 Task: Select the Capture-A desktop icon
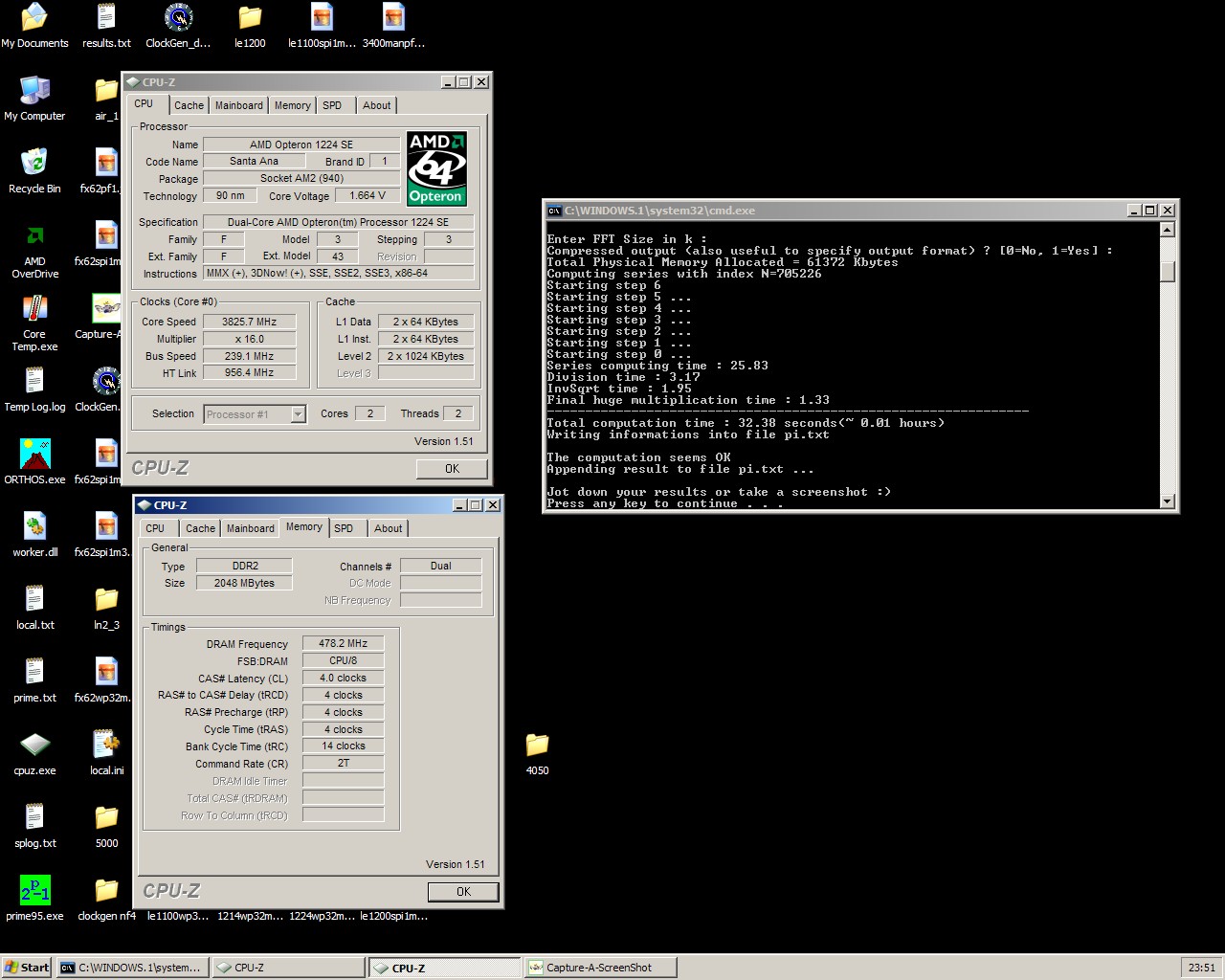[106, 308]
